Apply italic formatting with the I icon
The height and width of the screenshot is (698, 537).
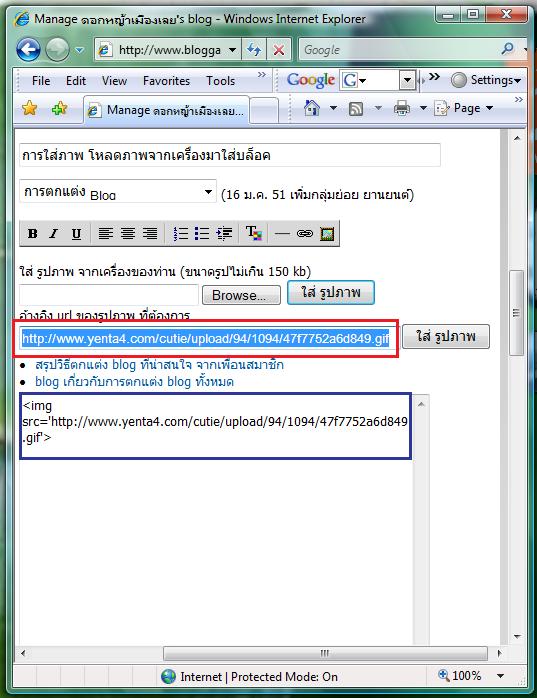tap(54, 233)
